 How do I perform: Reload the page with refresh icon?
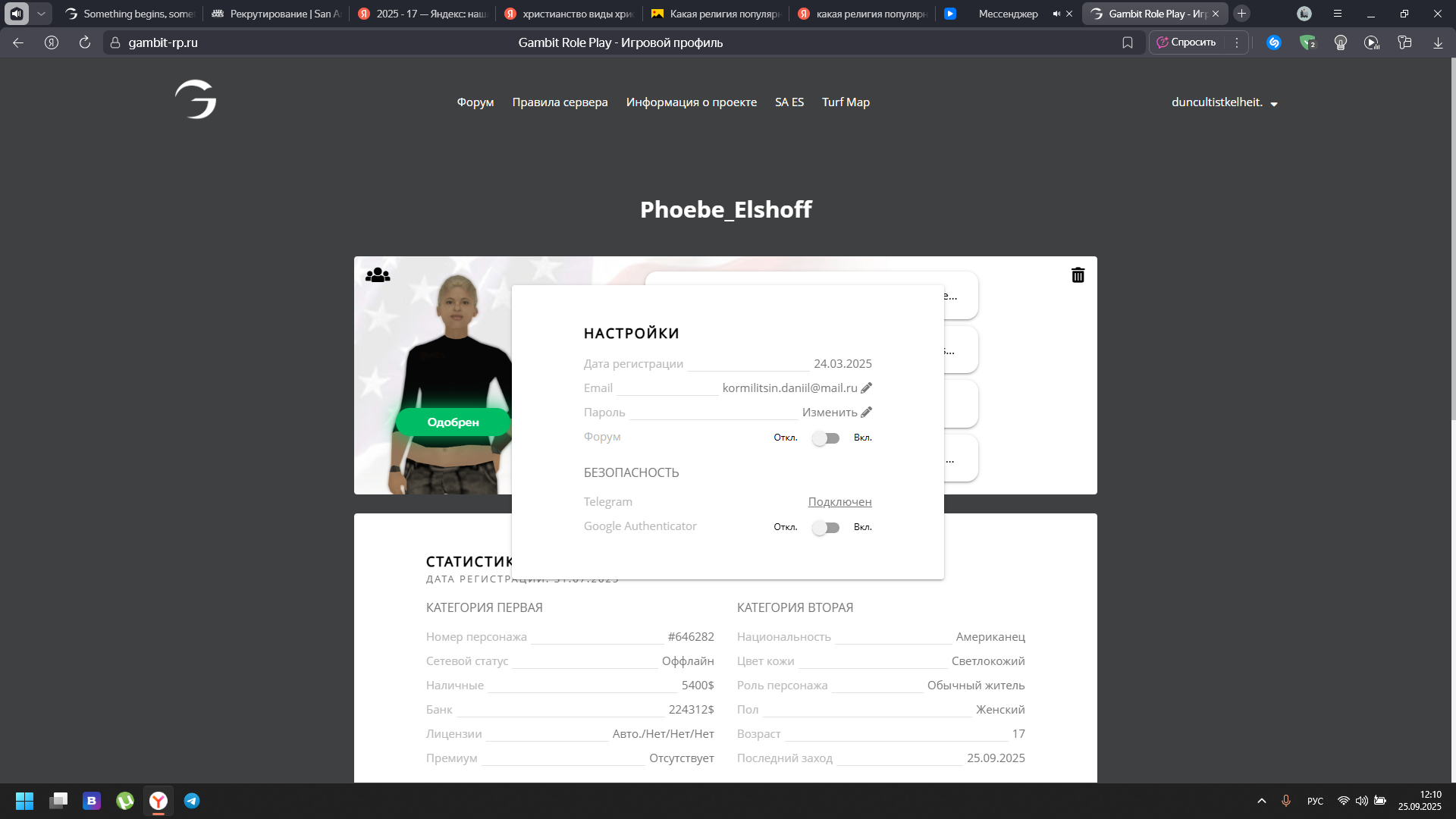(85, 43)
